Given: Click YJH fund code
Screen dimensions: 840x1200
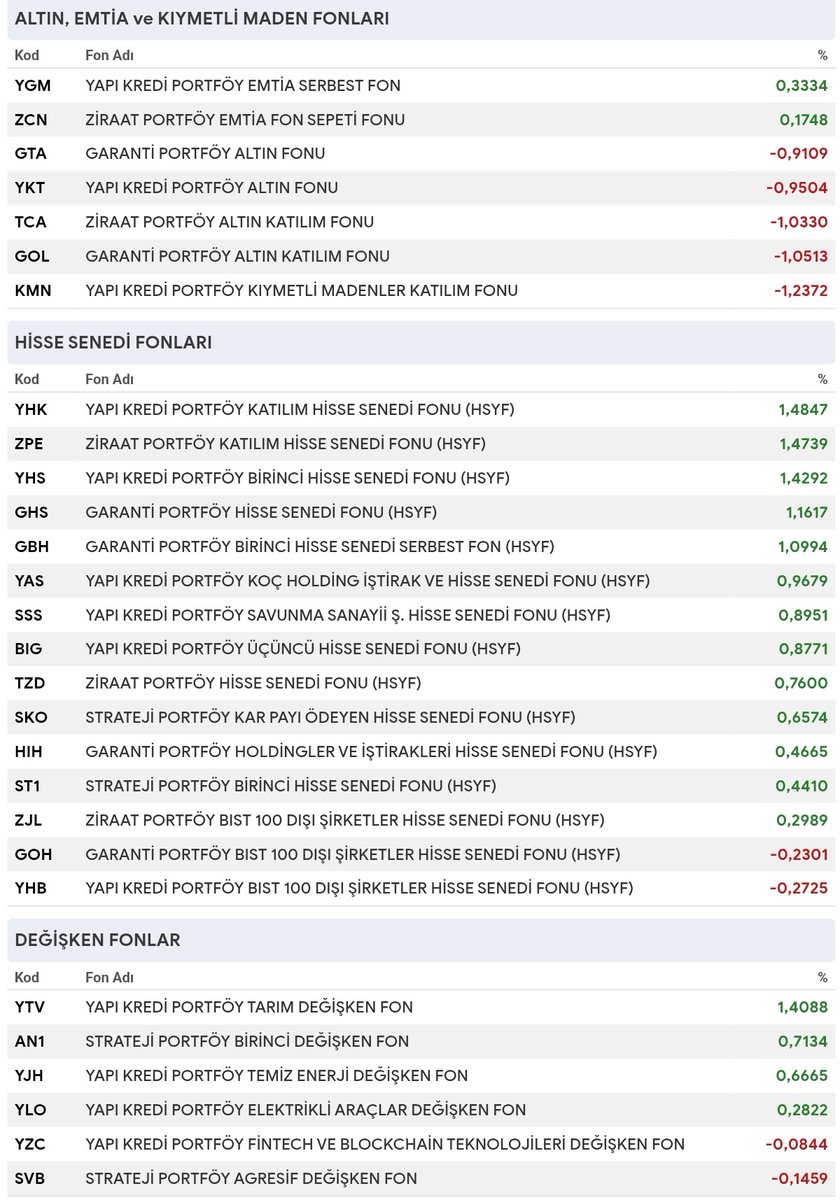Looking at the screenshot, I should pos(30,1075).
